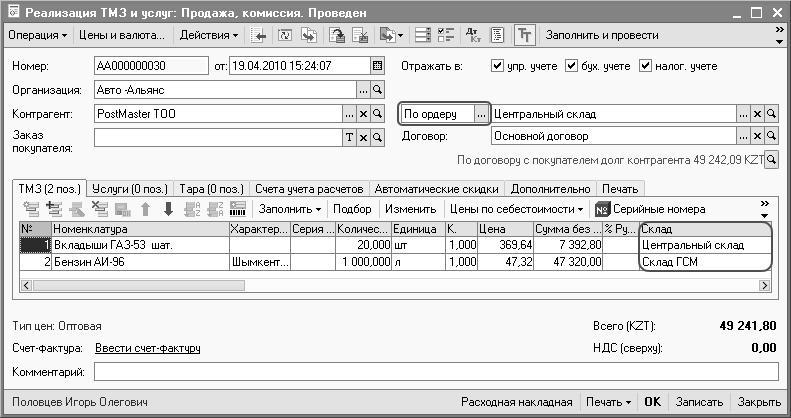
Task: Click the move row up arrow icon
Action: [145, 209]
